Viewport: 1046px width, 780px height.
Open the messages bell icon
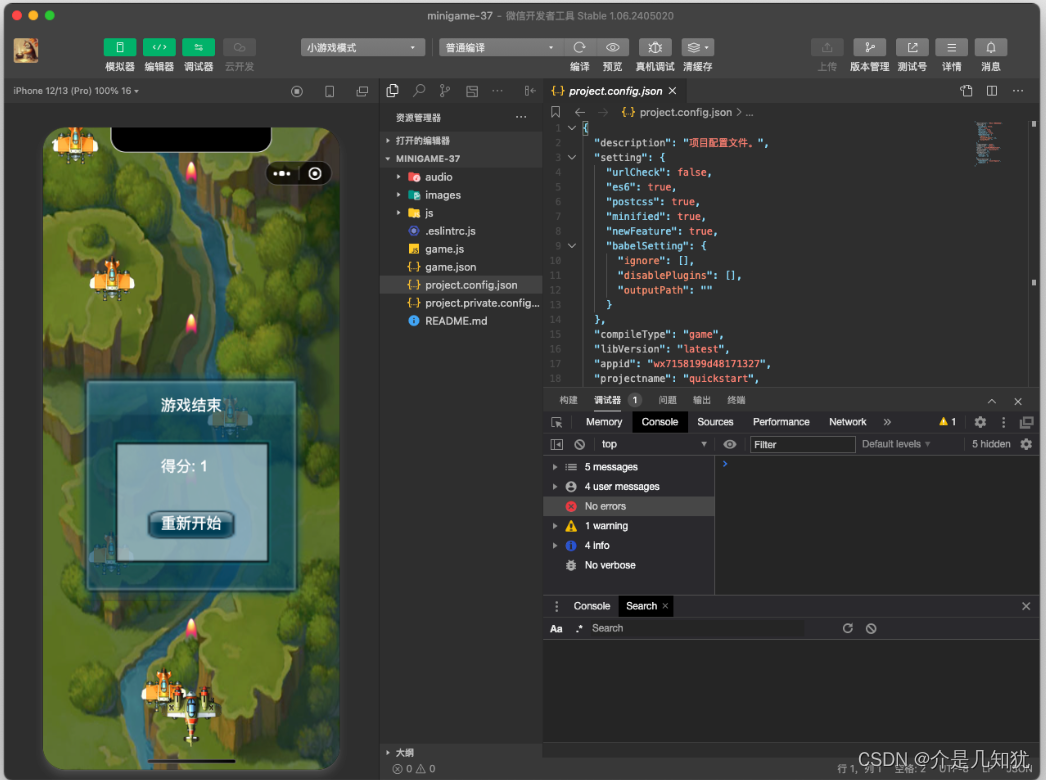point(991,47)
